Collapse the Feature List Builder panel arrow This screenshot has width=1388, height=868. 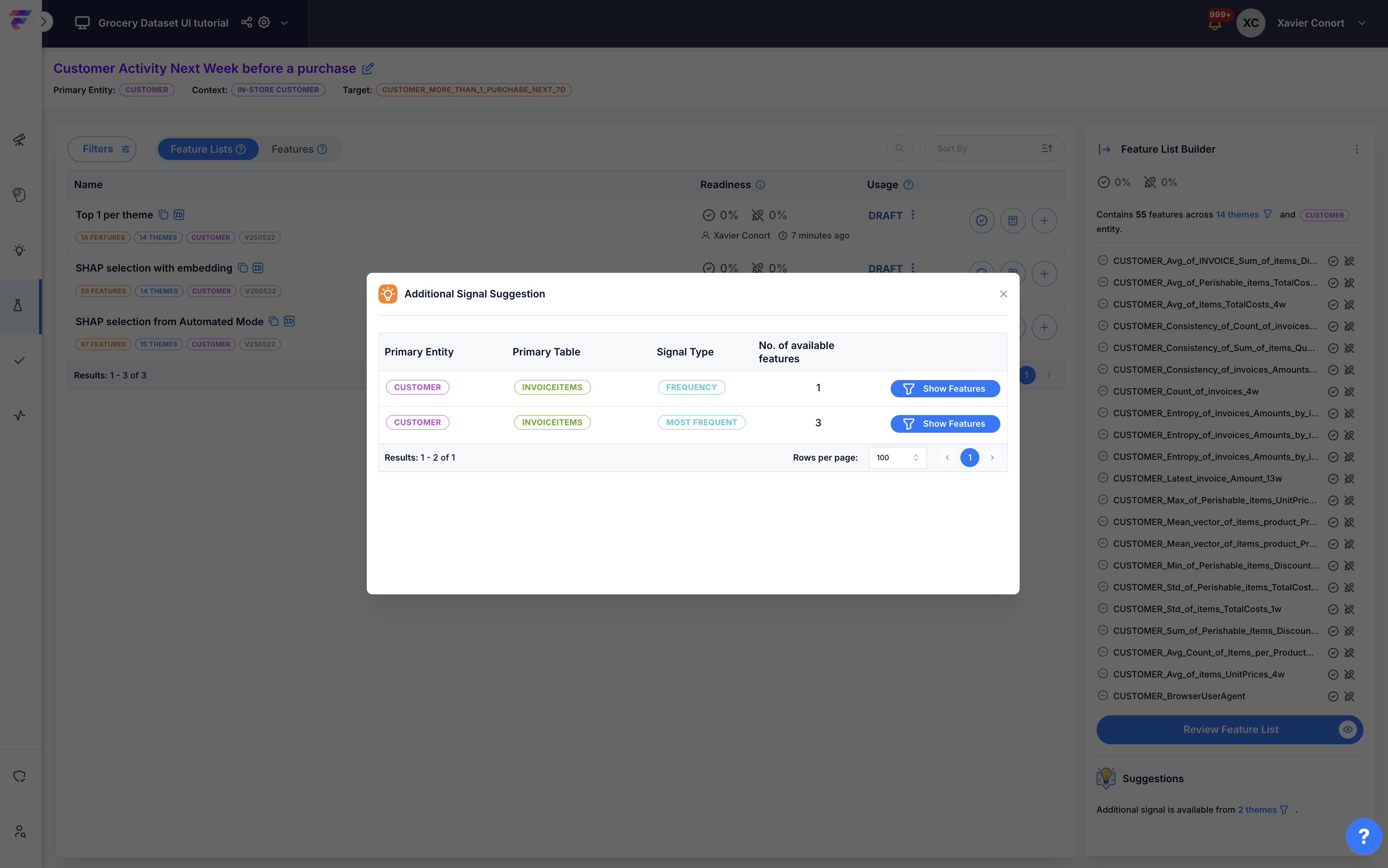[1104, 149]
